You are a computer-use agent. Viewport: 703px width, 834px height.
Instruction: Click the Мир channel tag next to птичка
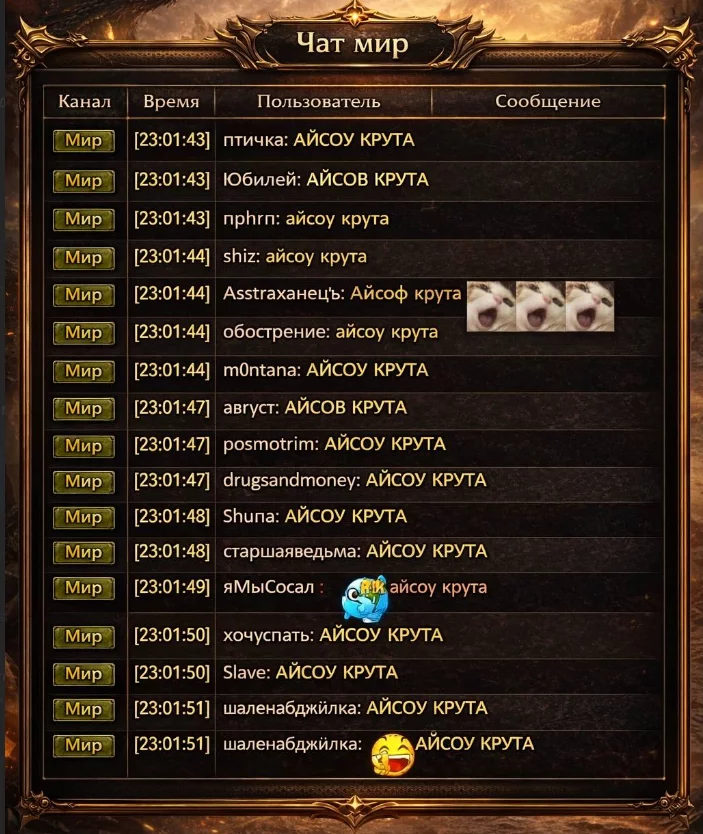tap(83, 141)
